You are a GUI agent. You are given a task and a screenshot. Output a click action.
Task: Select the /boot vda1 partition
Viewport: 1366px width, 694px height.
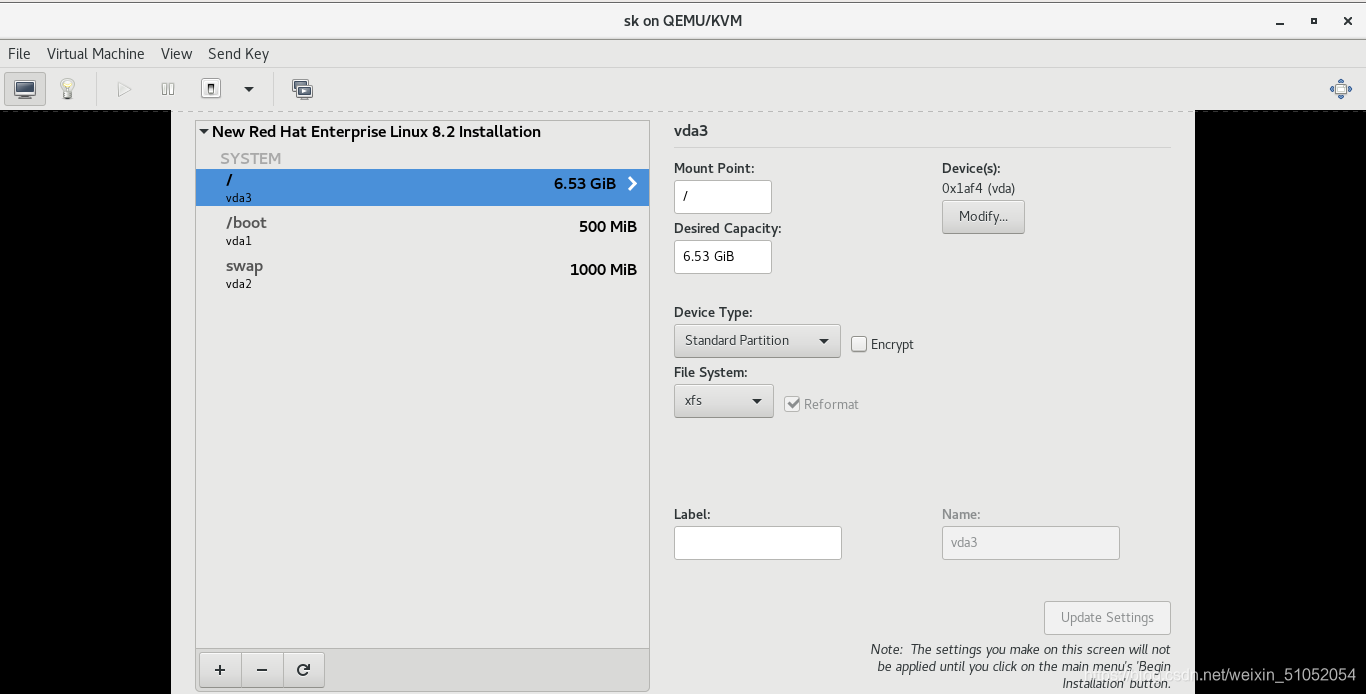pos(422,231)
